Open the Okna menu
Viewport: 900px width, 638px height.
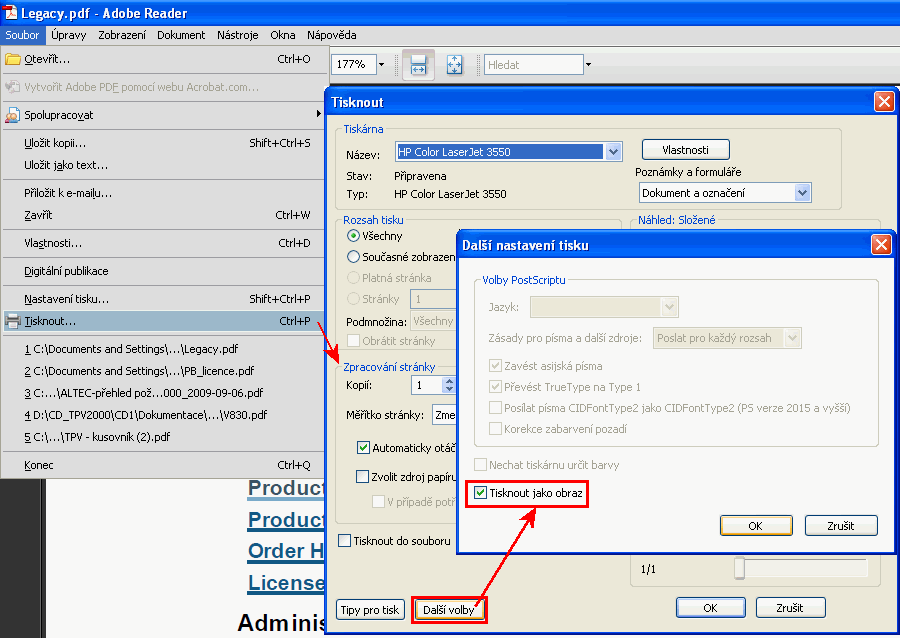click(x=283, y=35)
